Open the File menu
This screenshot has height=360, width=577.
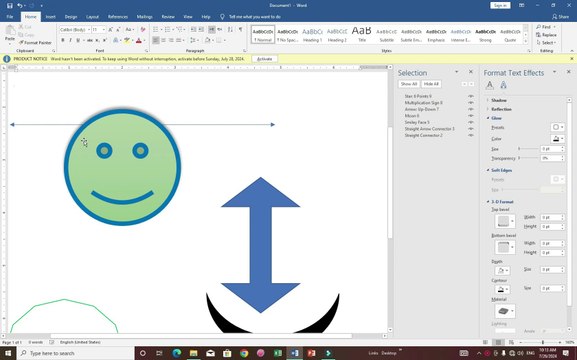point(10,17)
